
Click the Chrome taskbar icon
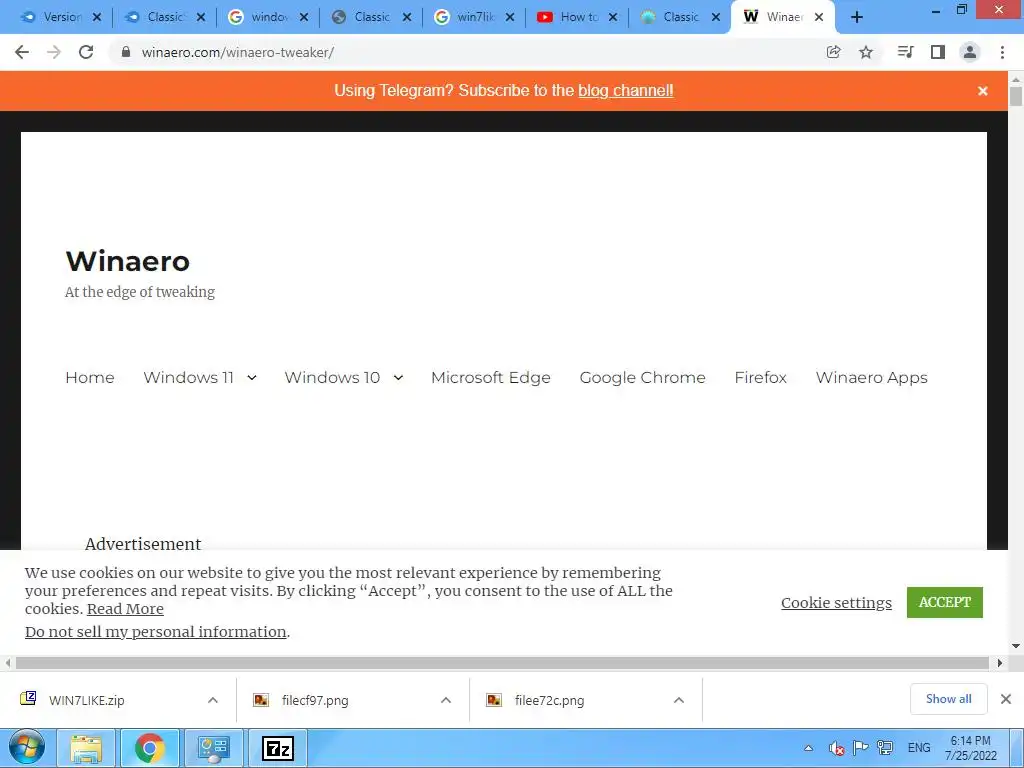pyautogui.click(x=150, y=748)
